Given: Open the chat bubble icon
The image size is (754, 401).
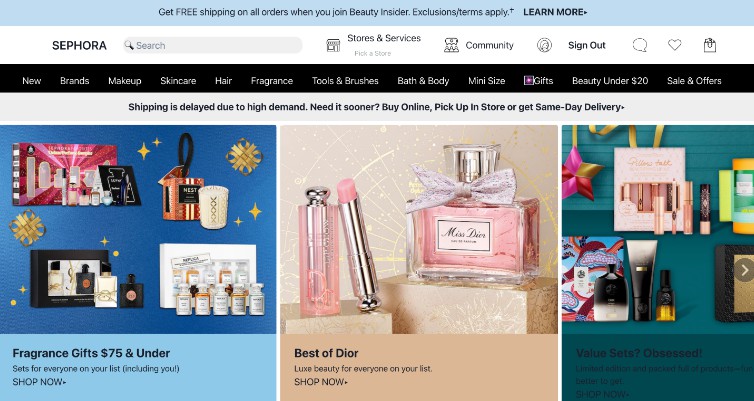Looking at the screenshot, I should 640,45.
